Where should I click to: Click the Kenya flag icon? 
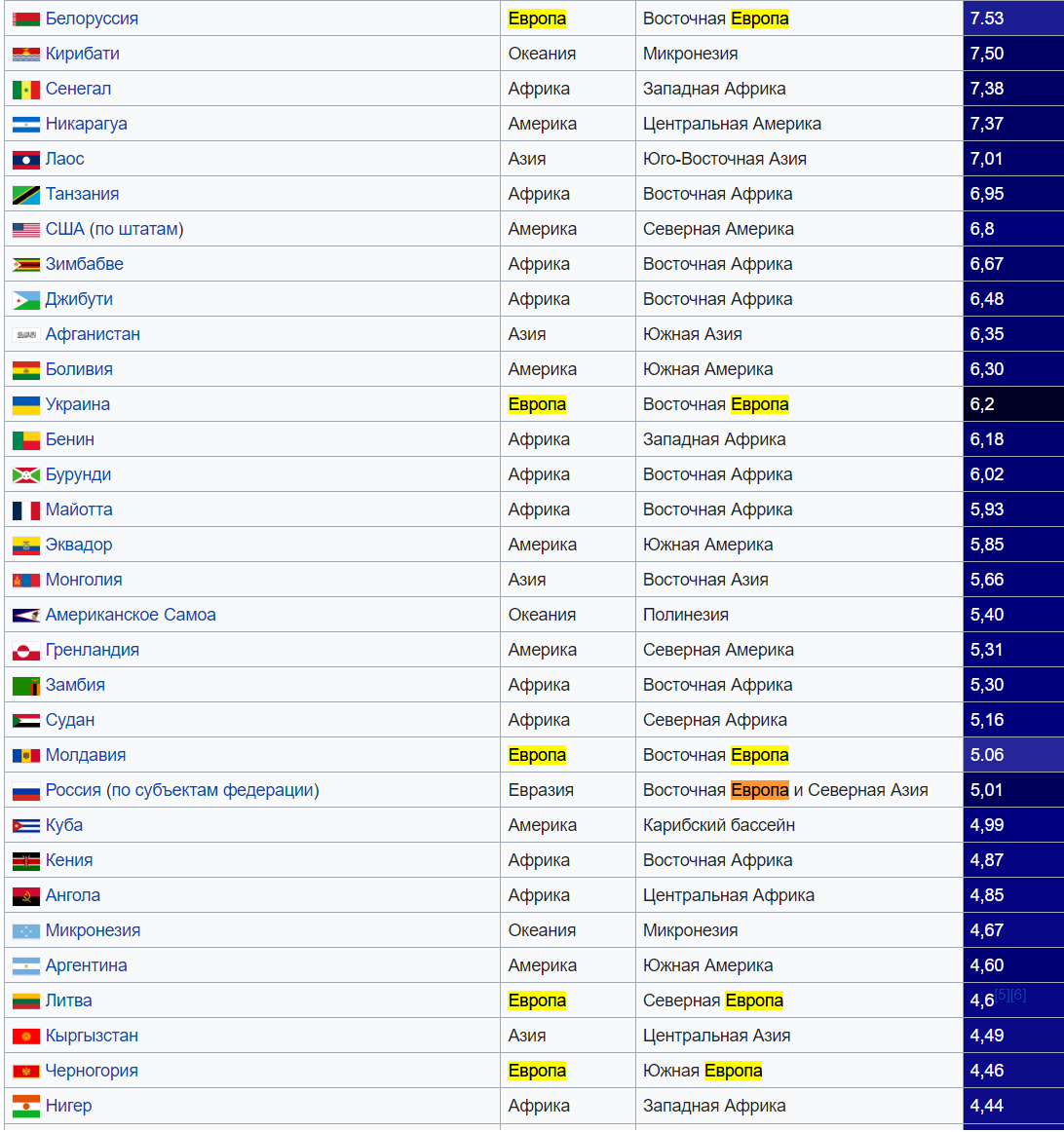pos(26,861)
